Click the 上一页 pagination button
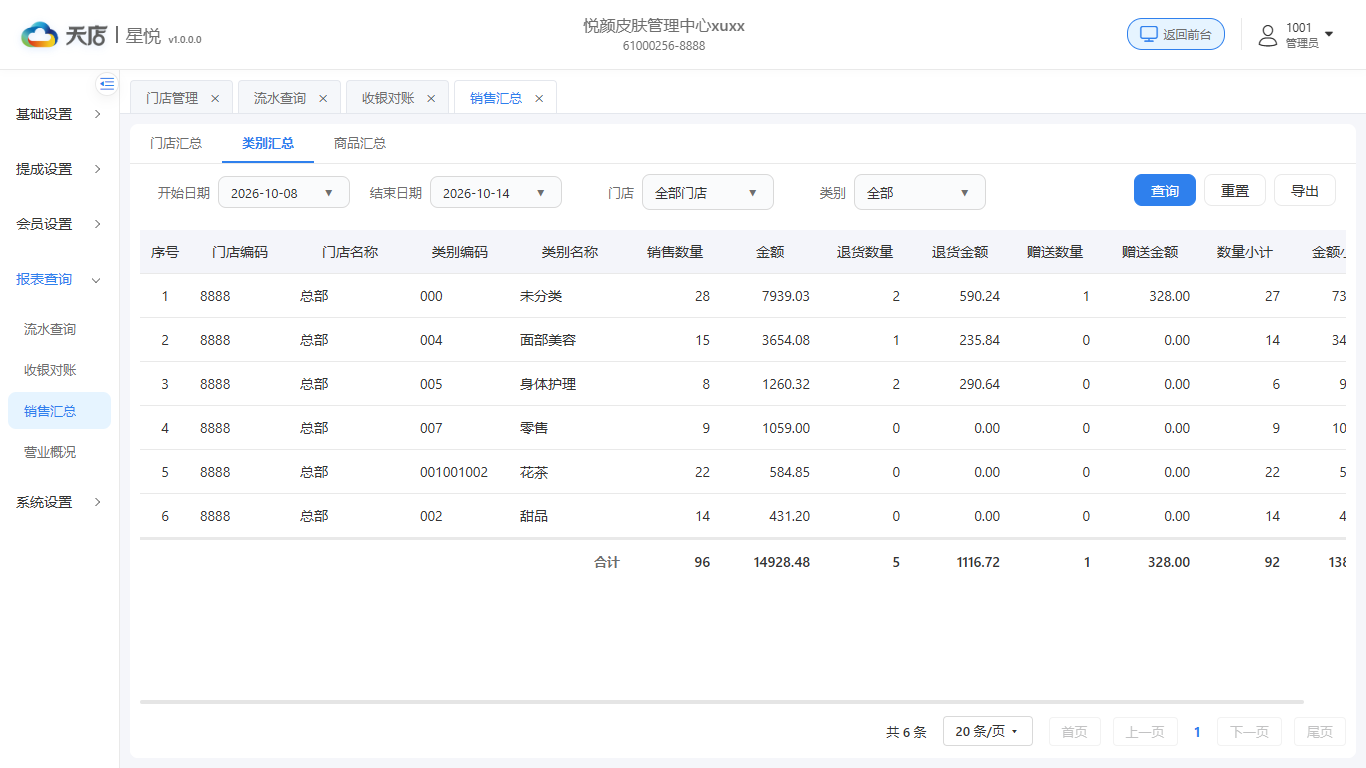This screenshot has width=1366, height=768. [x=1145, y=732]
